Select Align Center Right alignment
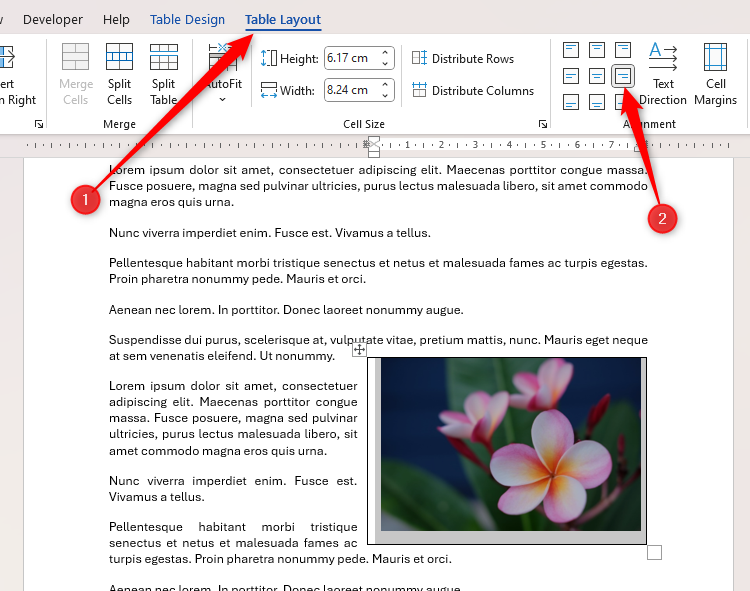The width and height of the screenshot is (750, 591). 623,76
